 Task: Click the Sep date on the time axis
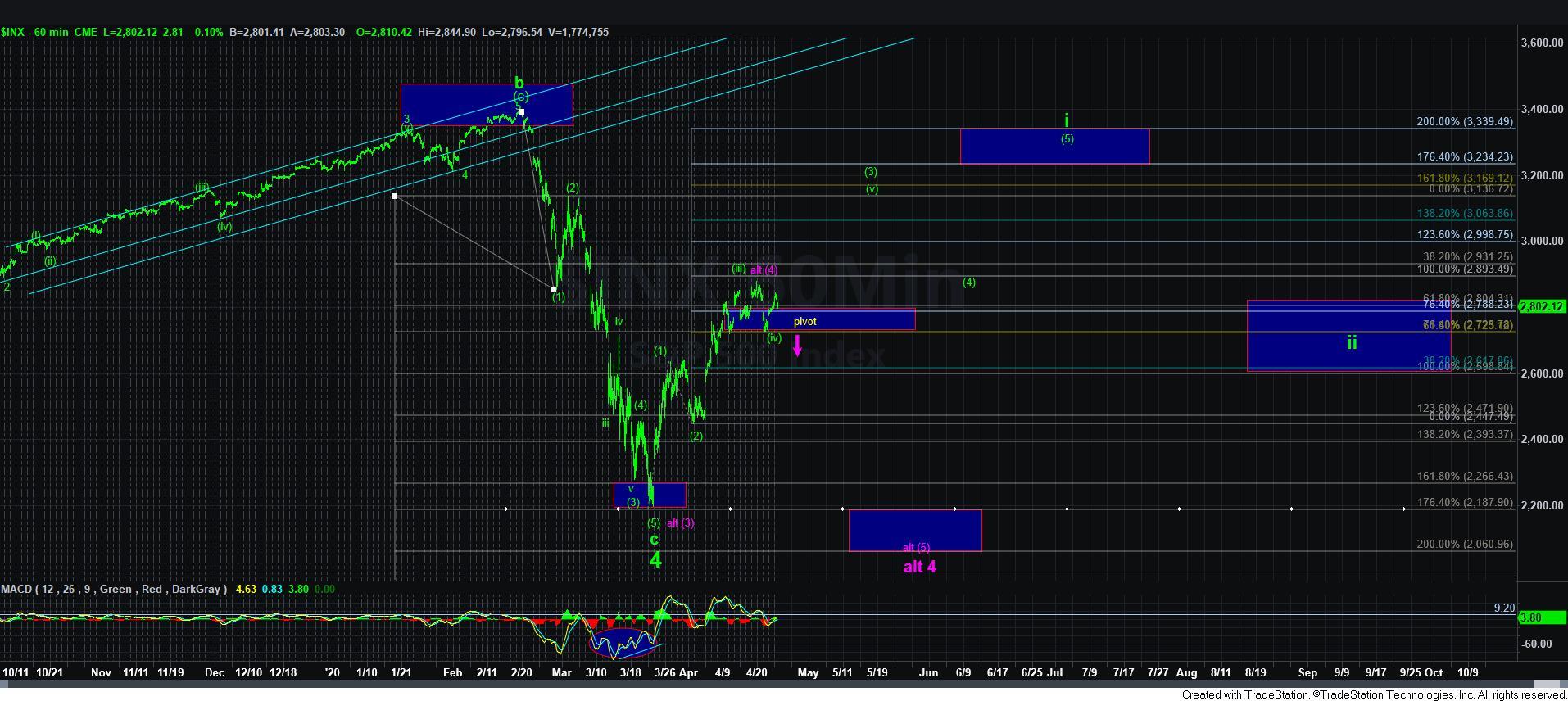pyautogui.click(x=1307, y=672)
